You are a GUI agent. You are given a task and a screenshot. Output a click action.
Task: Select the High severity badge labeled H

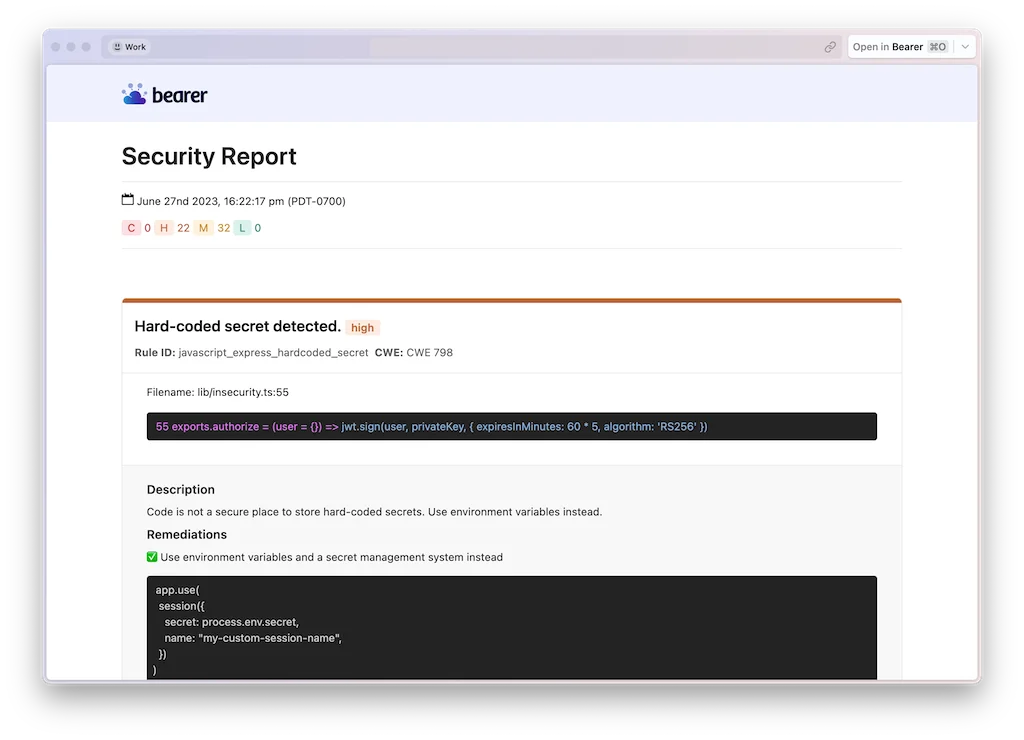pyautogui.click(x=163, y=228)
